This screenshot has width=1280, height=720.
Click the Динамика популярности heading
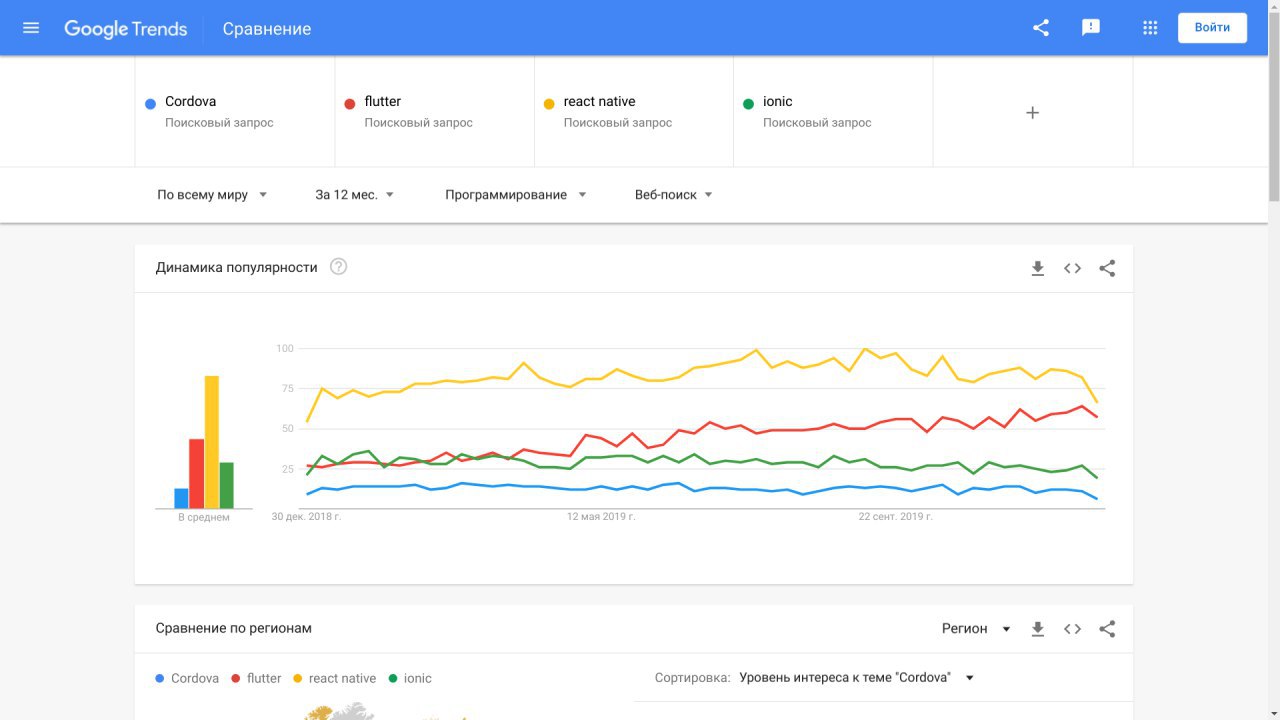click(x=237, y=267)
